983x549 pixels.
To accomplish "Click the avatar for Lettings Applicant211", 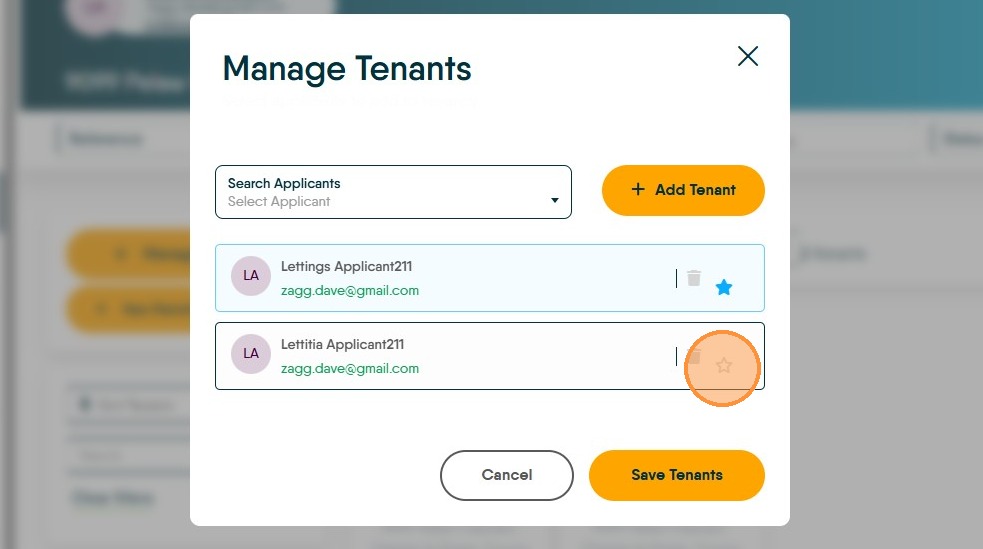I will (x=251, y=275).
